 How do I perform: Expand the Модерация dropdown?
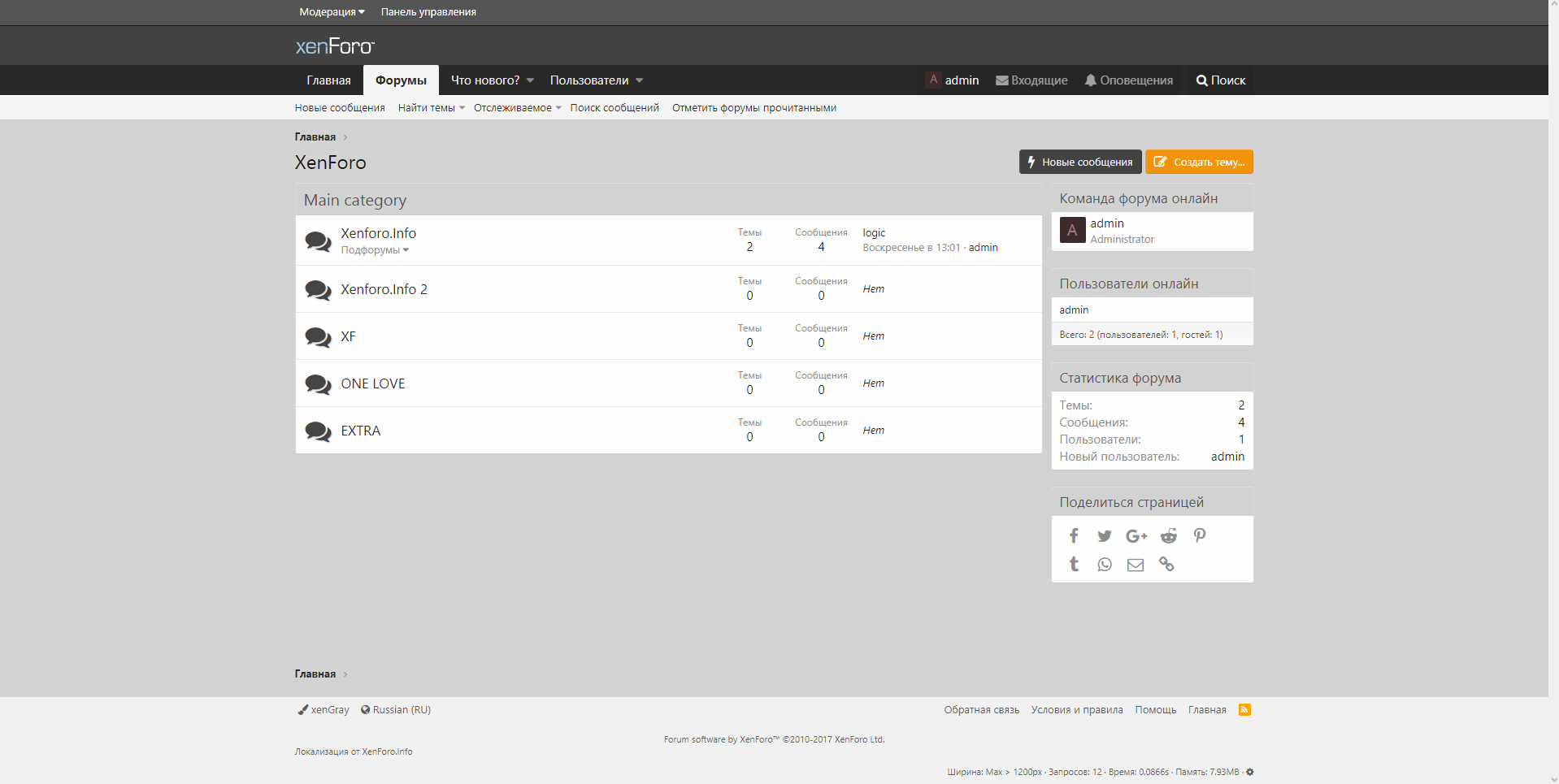coord(332,12)
